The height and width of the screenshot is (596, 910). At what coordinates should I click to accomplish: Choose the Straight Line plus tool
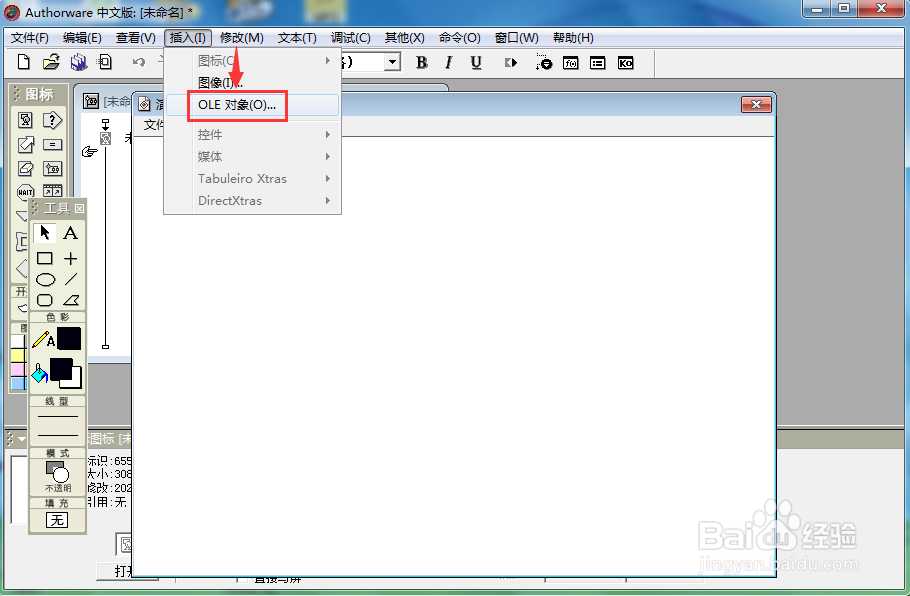(70, 258)
